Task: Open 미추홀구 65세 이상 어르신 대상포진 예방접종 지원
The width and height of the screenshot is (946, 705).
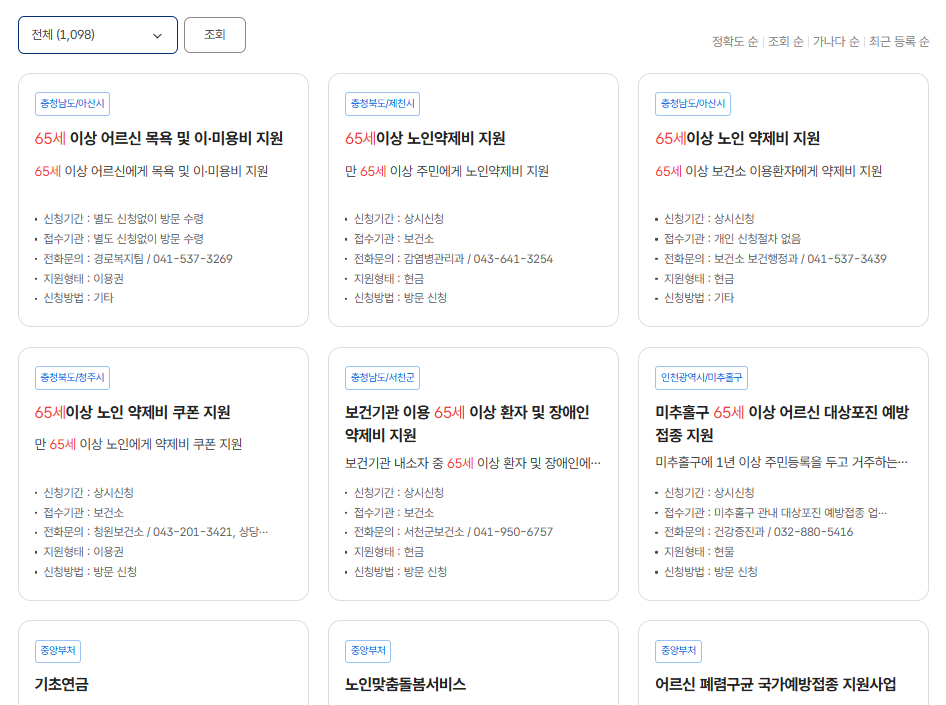Action: tap(782, 423)
